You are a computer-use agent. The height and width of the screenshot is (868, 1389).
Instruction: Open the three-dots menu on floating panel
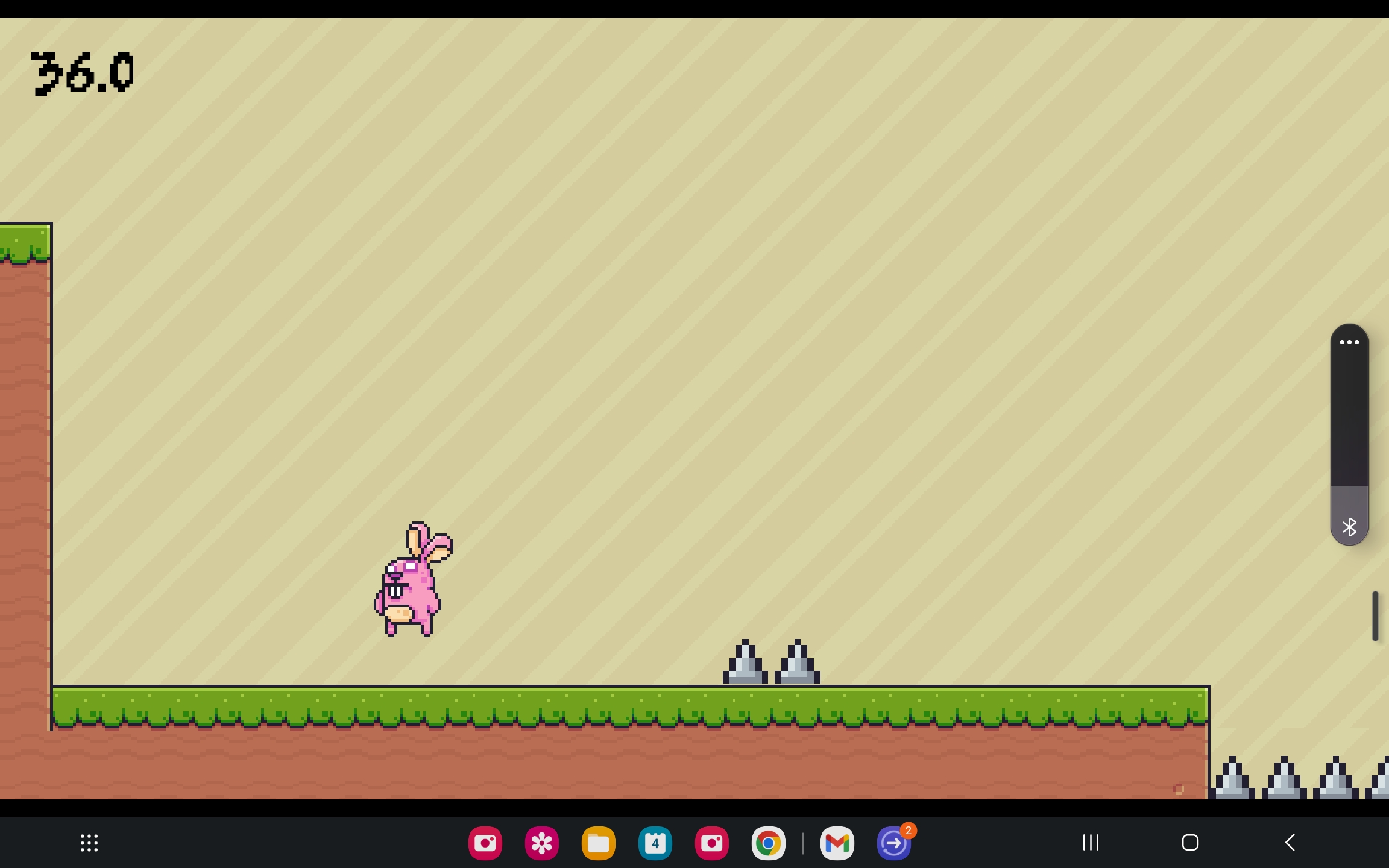click(1349, 342)
